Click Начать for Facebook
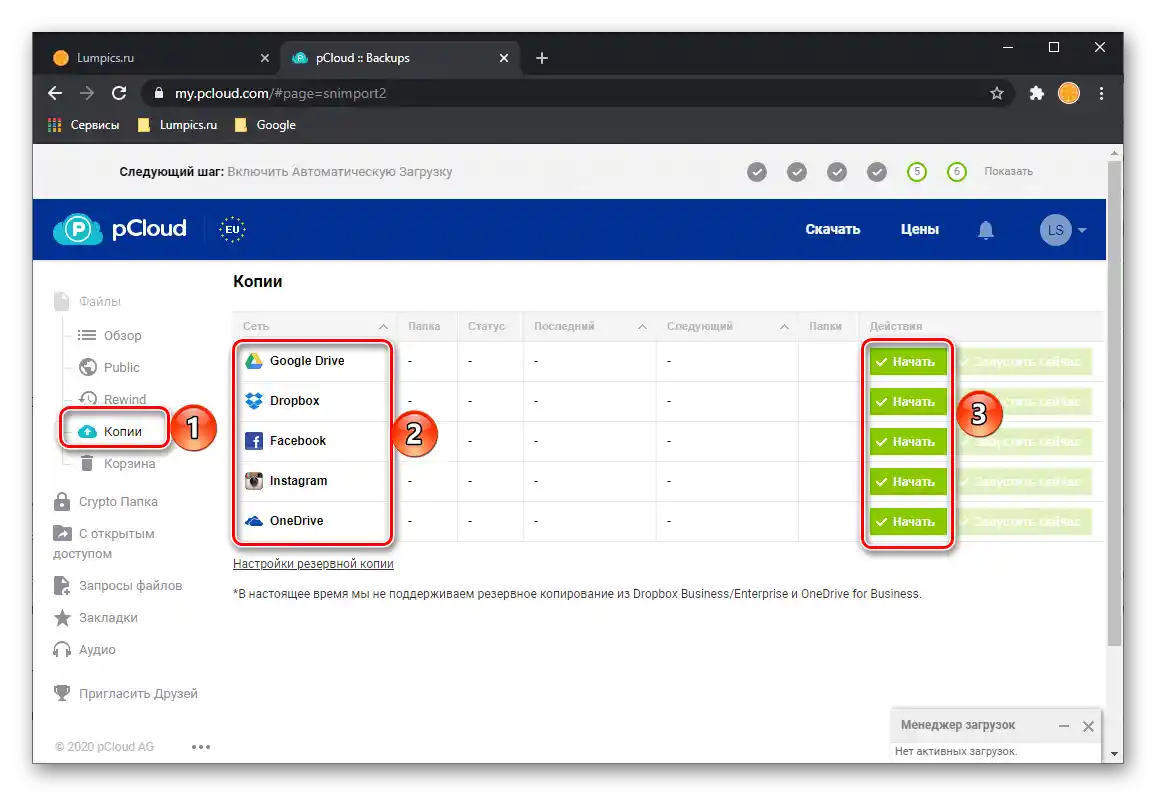Image resolution: width=1156 pixels, height=796 pixels. [x=908, y=441]
